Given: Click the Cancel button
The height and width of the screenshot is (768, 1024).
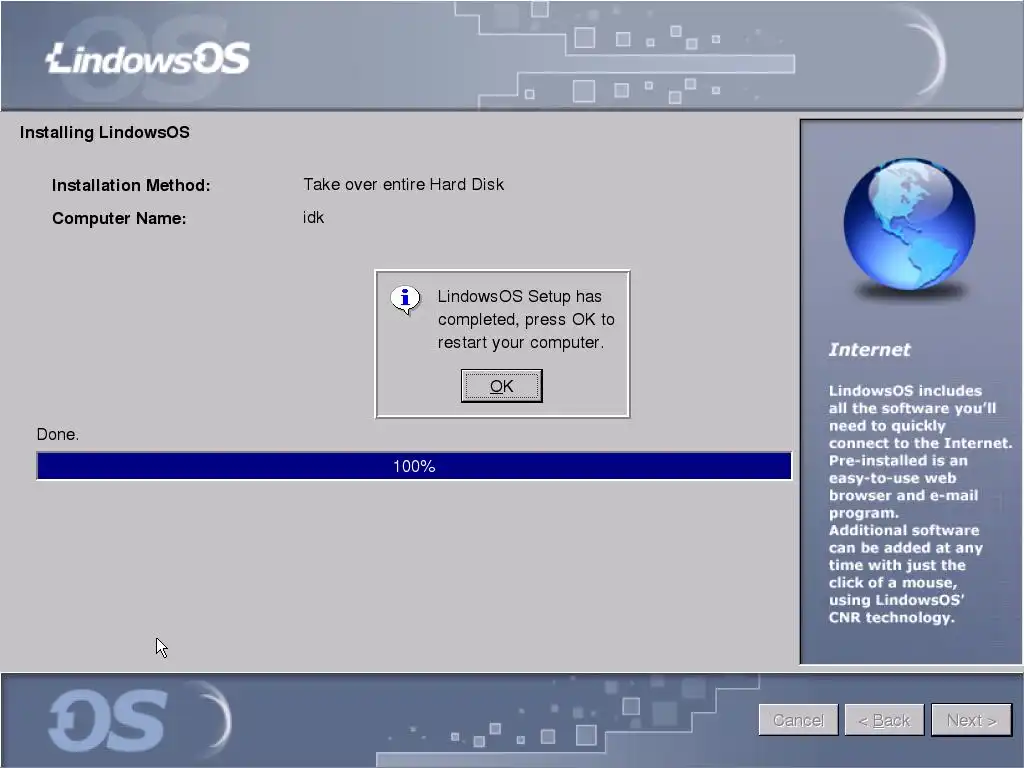Looking at the screenshot, I should click(x=798, y=720).
